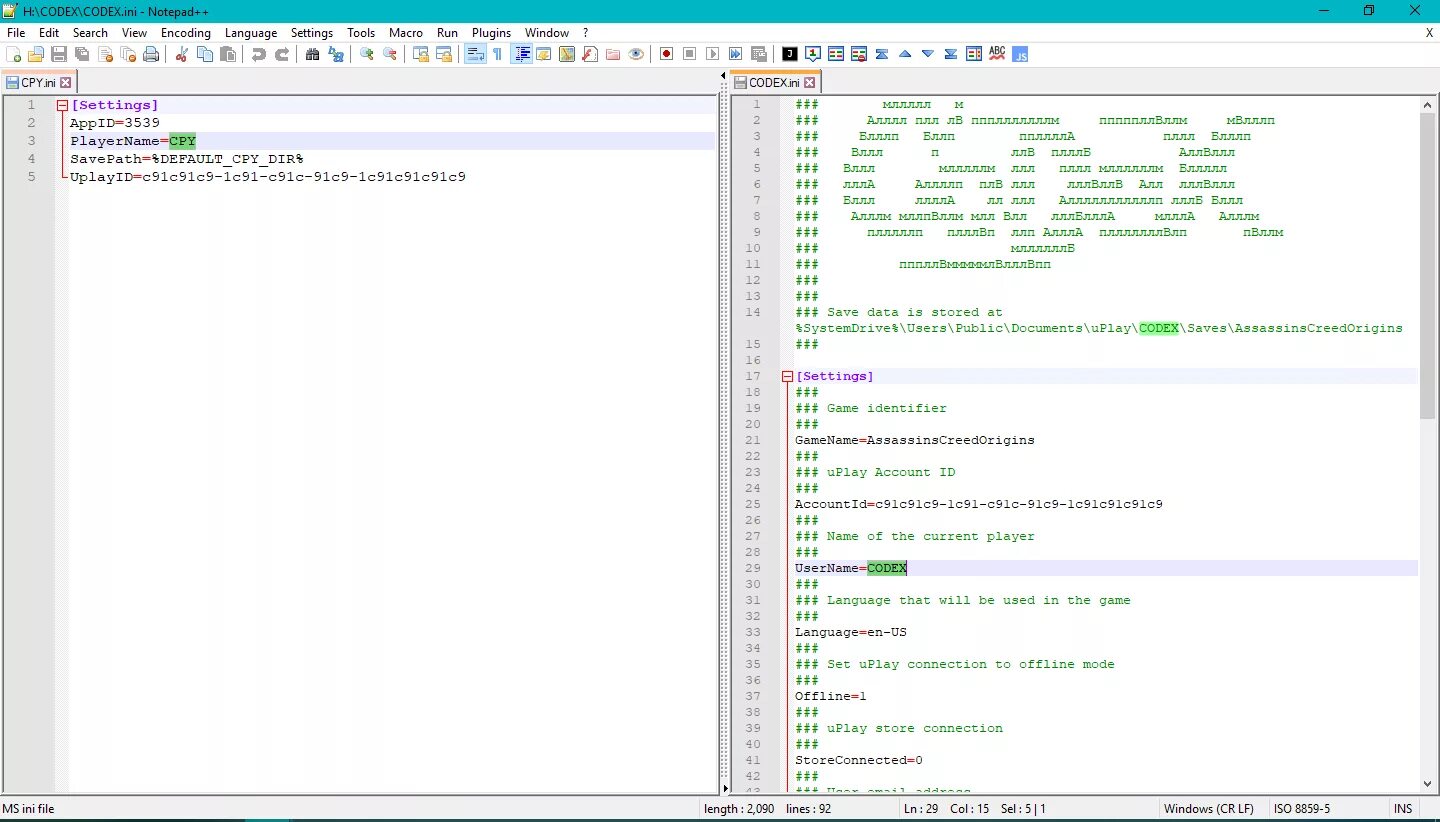Print the document with the printer icon
This screenshot has height=822, width=1440.
point(151,54)
